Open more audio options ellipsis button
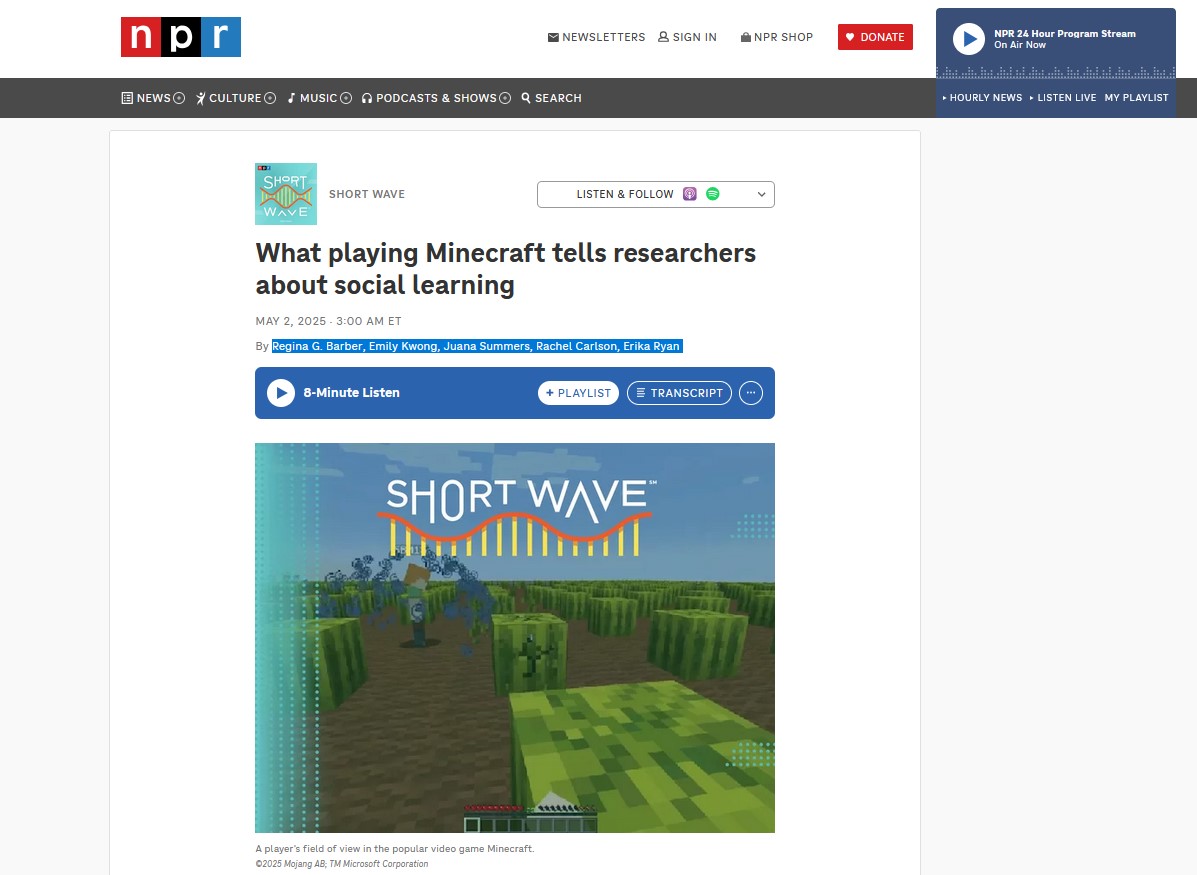The height and width of the screenshot is (875, 1197). (750, 392)
